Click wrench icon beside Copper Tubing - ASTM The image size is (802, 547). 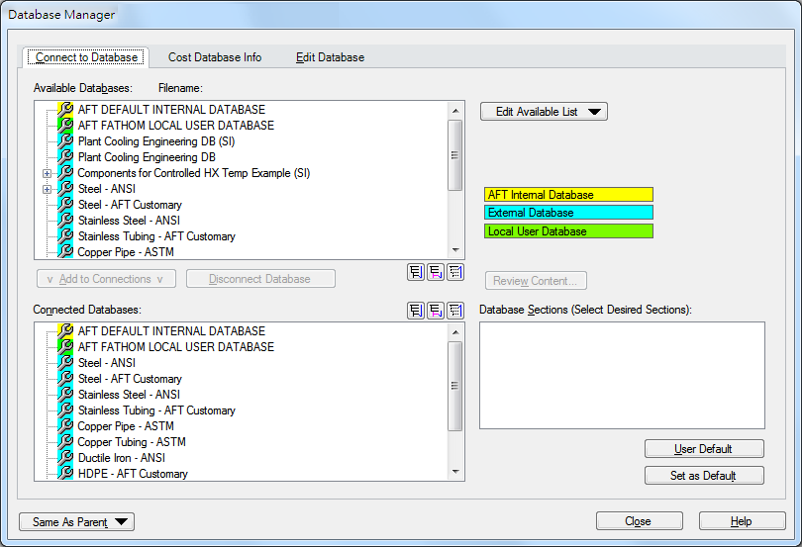(65, 442)
